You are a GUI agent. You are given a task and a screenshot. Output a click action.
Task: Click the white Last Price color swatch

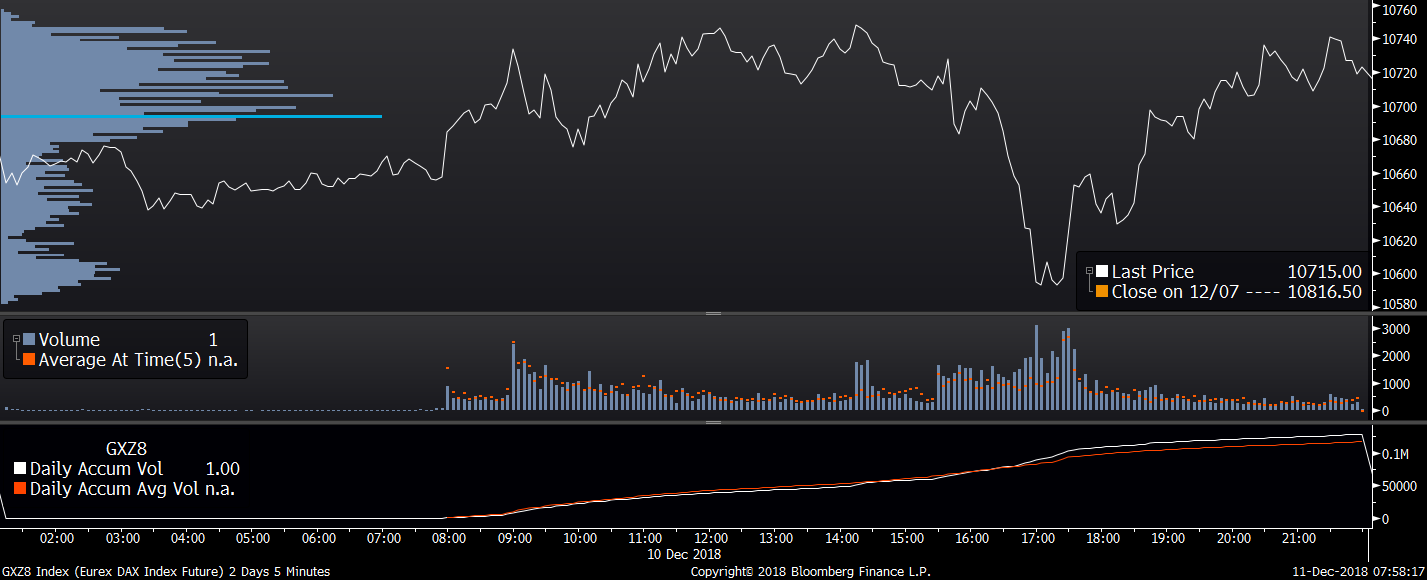coord(1102,271)
